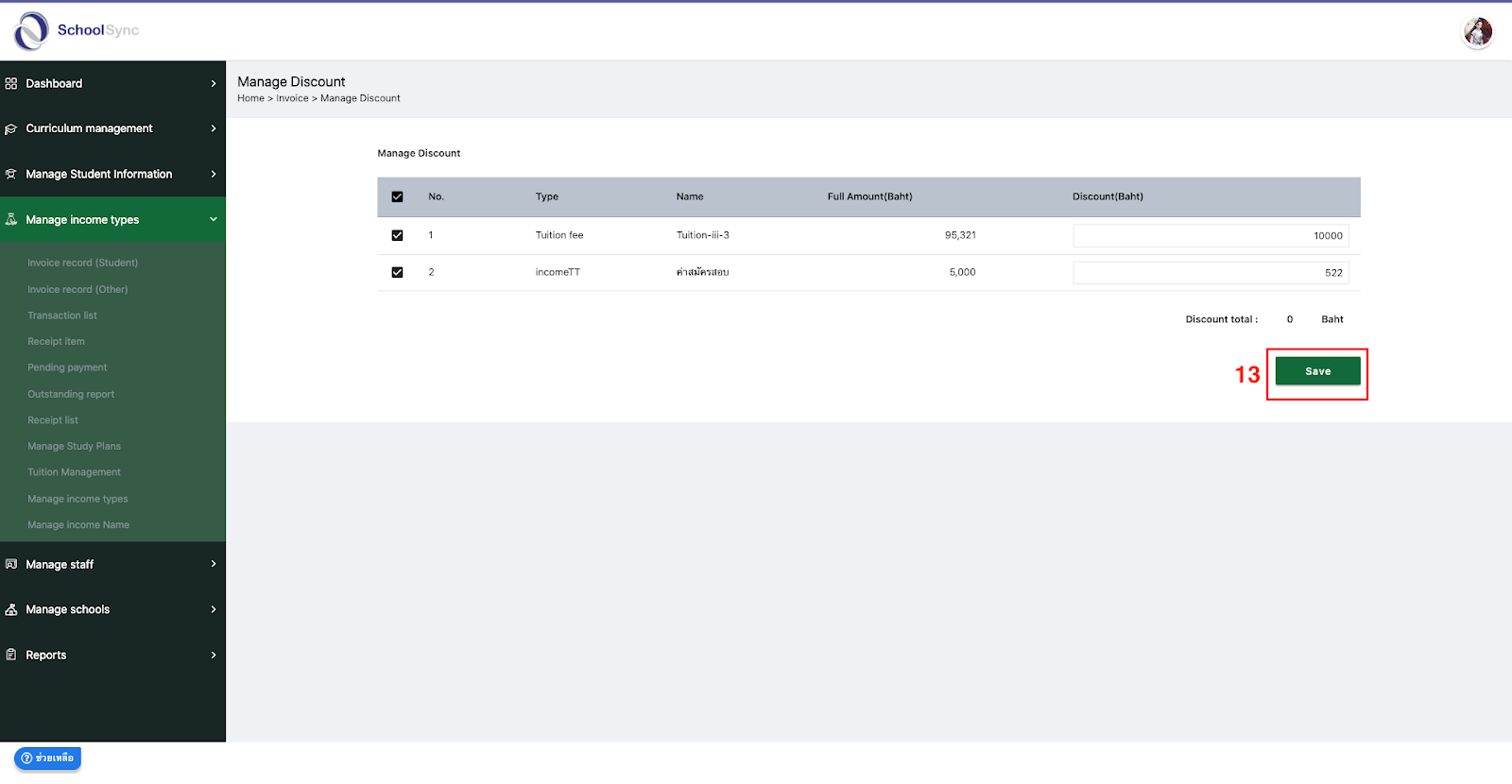Uncheck the incomeTT row checkbox
Screen dimensions: 1512x784
[397, 272]
